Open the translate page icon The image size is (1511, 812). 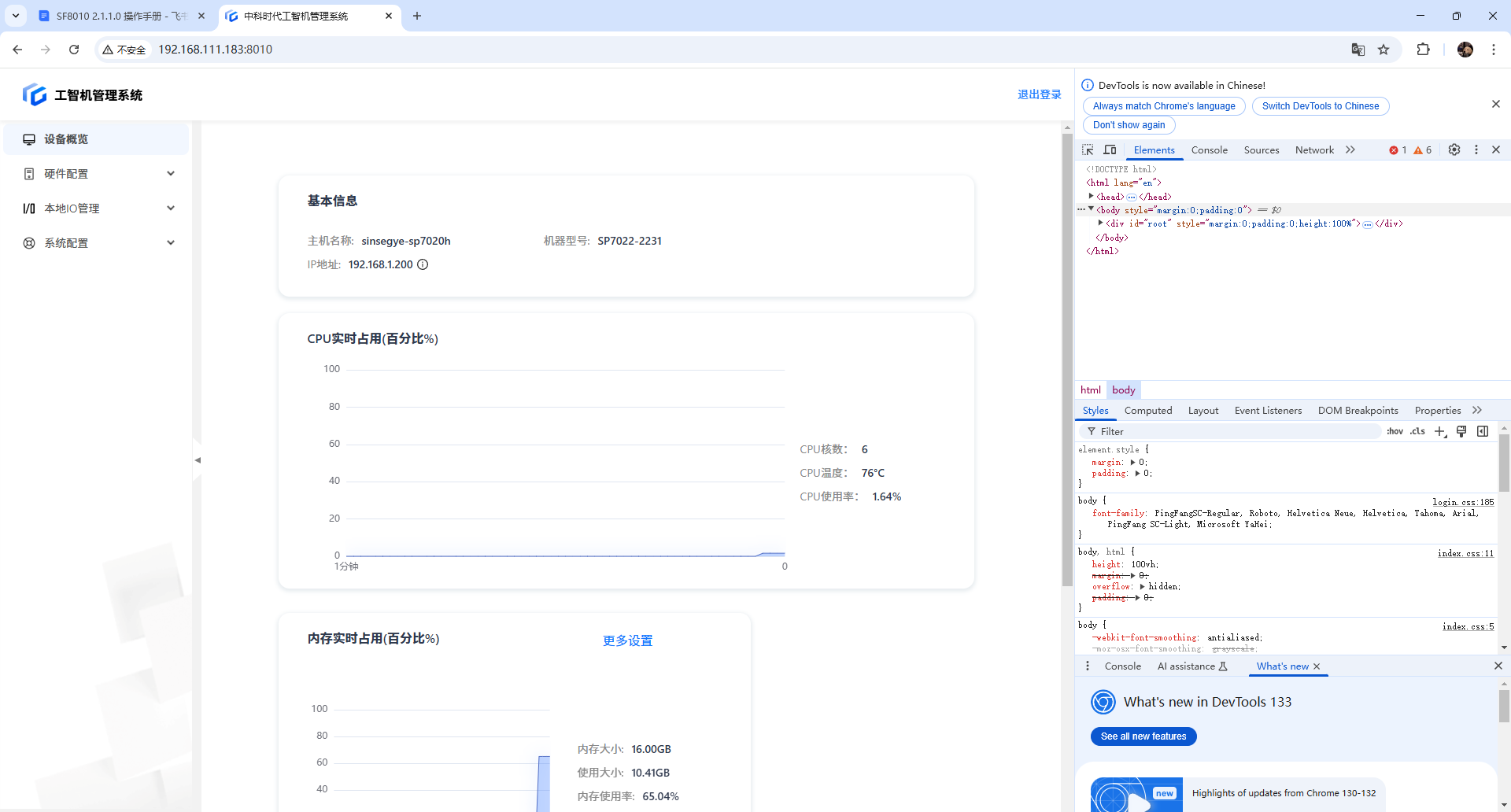pyautogui.click(x=1358, y=50)
